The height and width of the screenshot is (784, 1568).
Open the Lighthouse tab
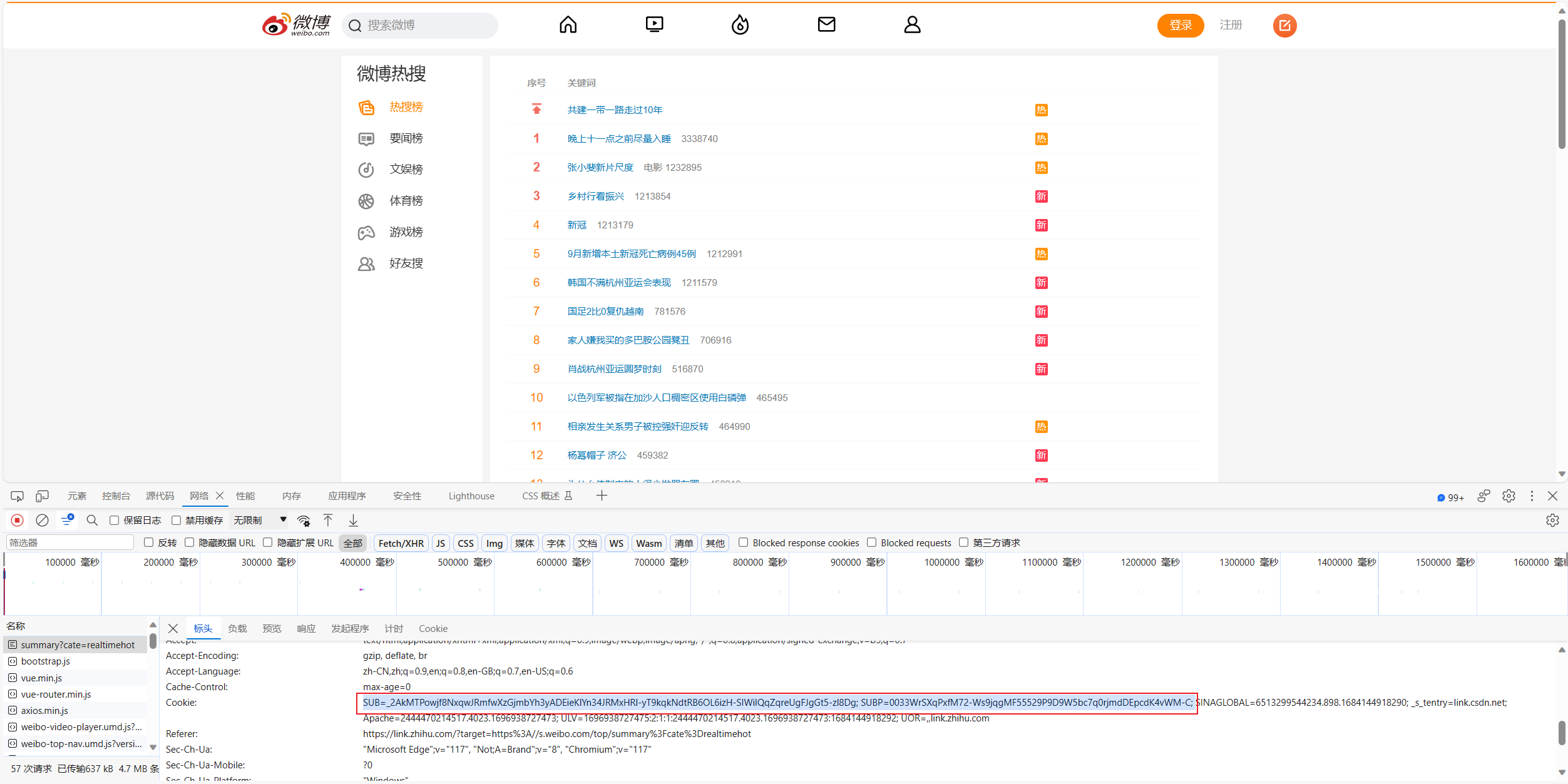(471, 496)
